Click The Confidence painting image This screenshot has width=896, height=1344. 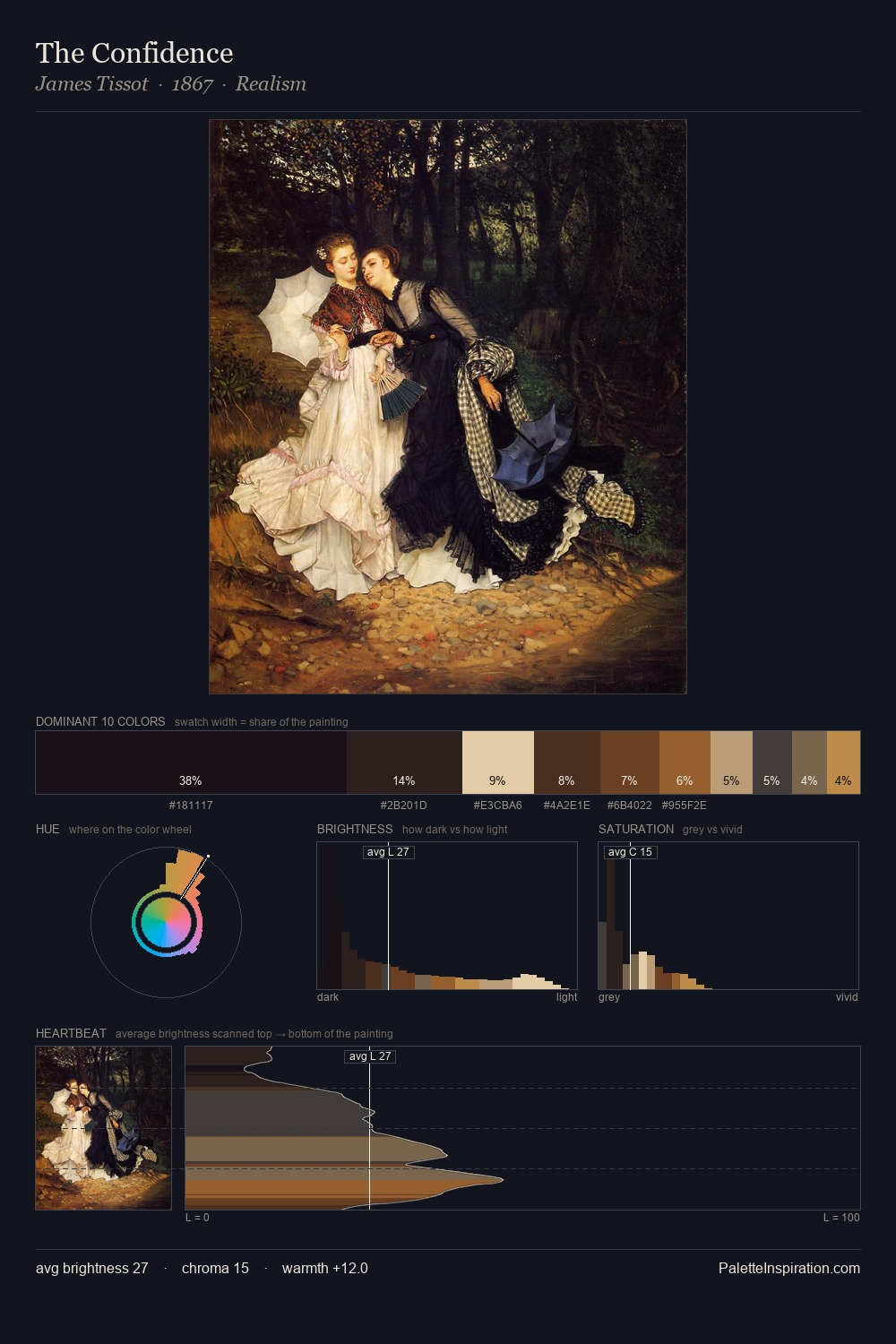coord(448,407)
